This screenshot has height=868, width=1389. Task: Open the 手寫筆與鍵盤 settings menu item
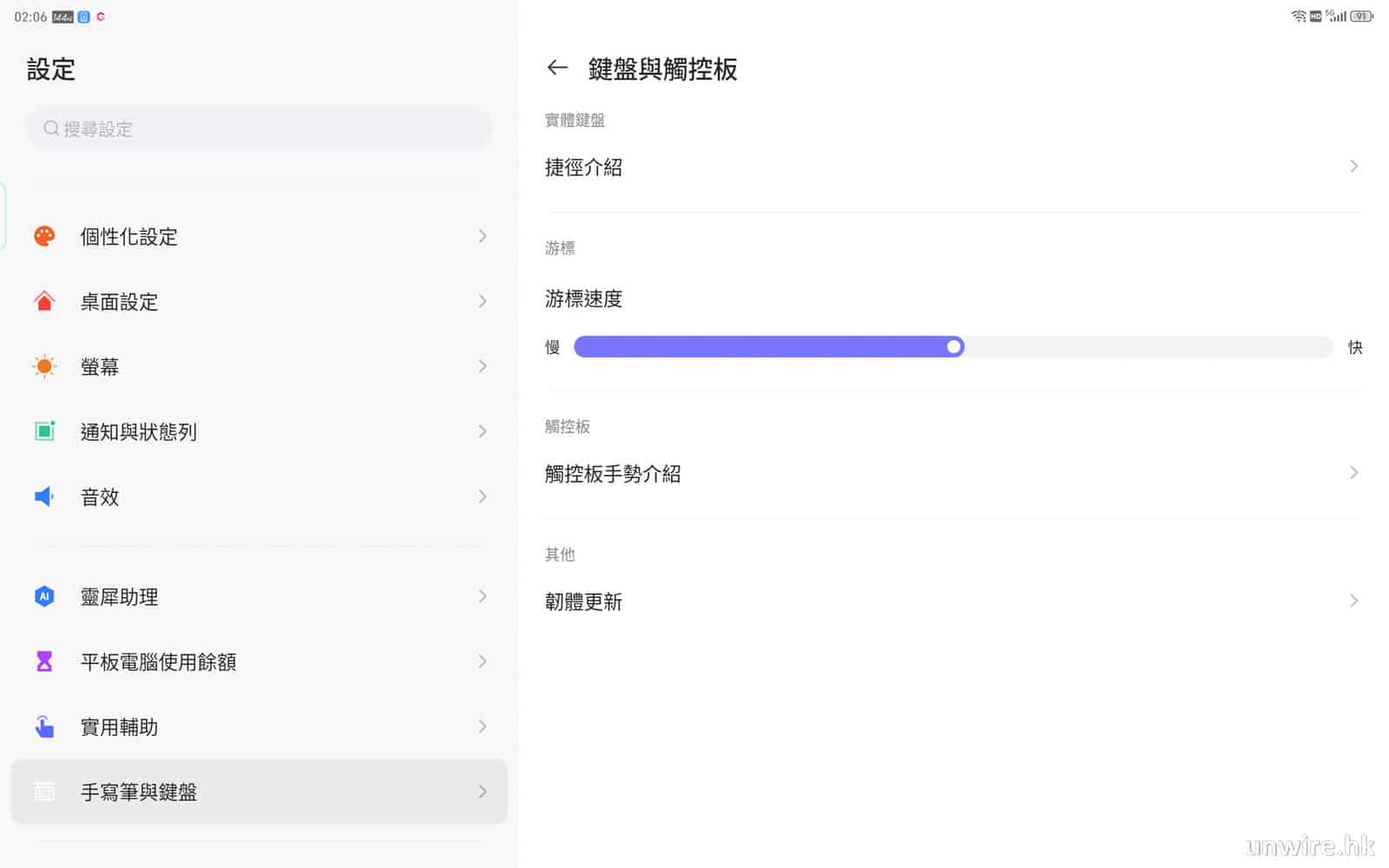click(259, 792)
